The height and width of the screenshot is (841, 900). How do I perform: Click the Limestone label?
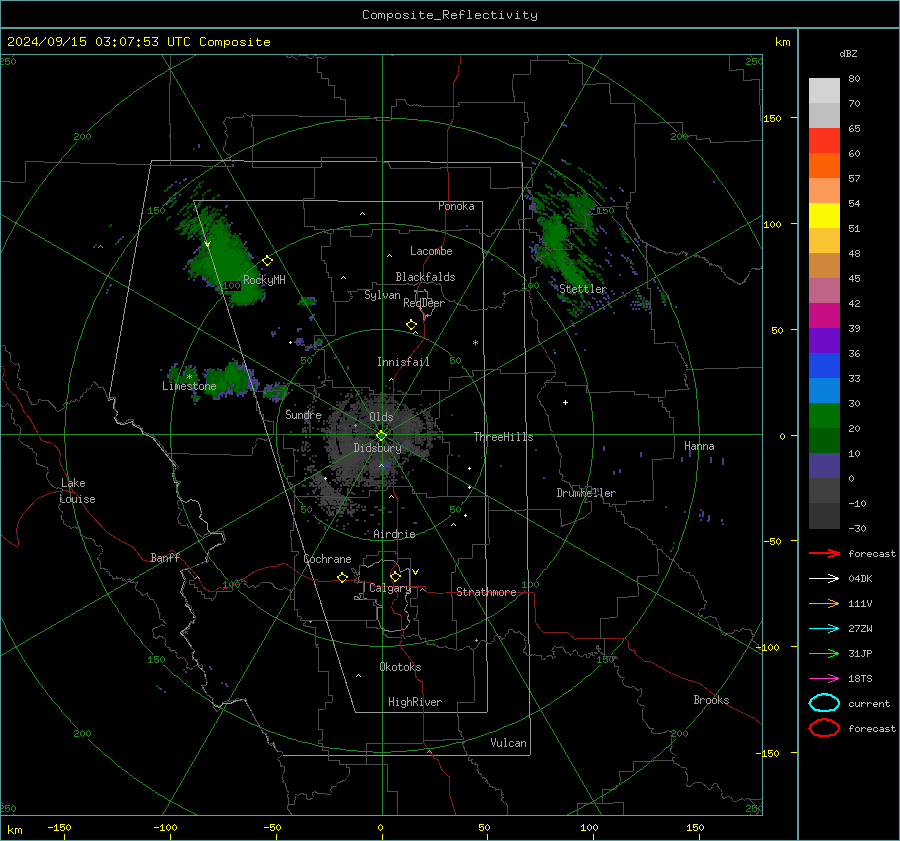(189, 386)
